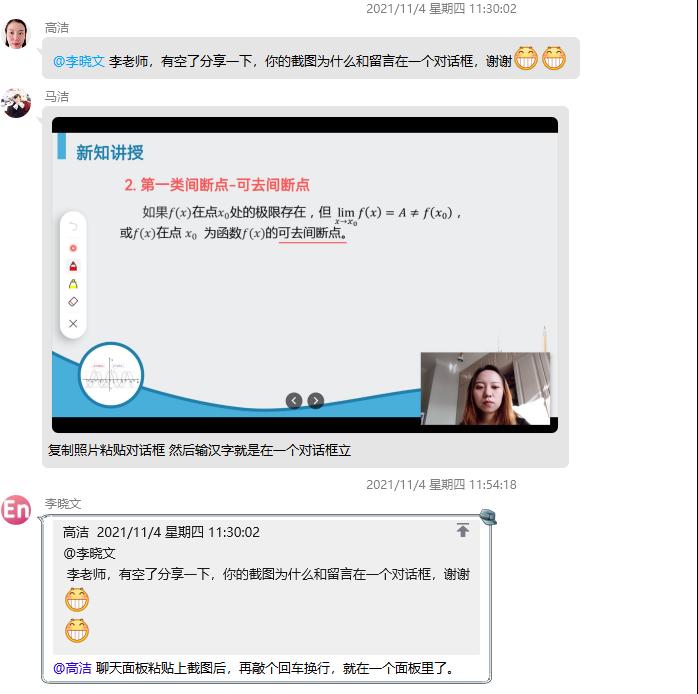Viewport: 698px width, 694px height.
Task: Click the @李晓文 text inside quoted block
Action: 89,553
